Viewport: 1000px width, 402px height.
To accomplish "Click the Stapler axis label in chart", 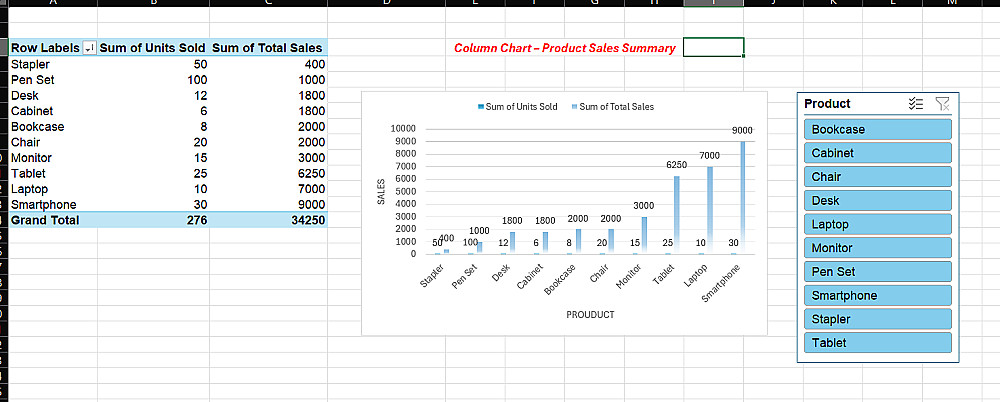I will pyautogui.click(x=434, y=278).
